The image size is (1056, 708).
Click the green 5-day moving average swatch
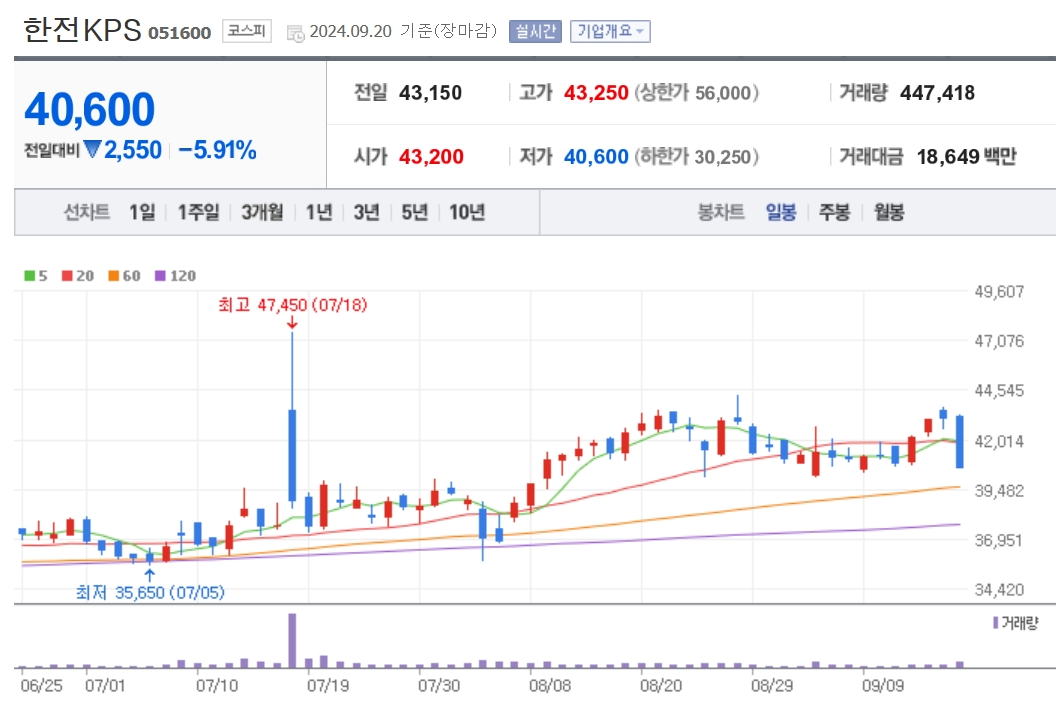pyautogui.click(x=30, y=276)
